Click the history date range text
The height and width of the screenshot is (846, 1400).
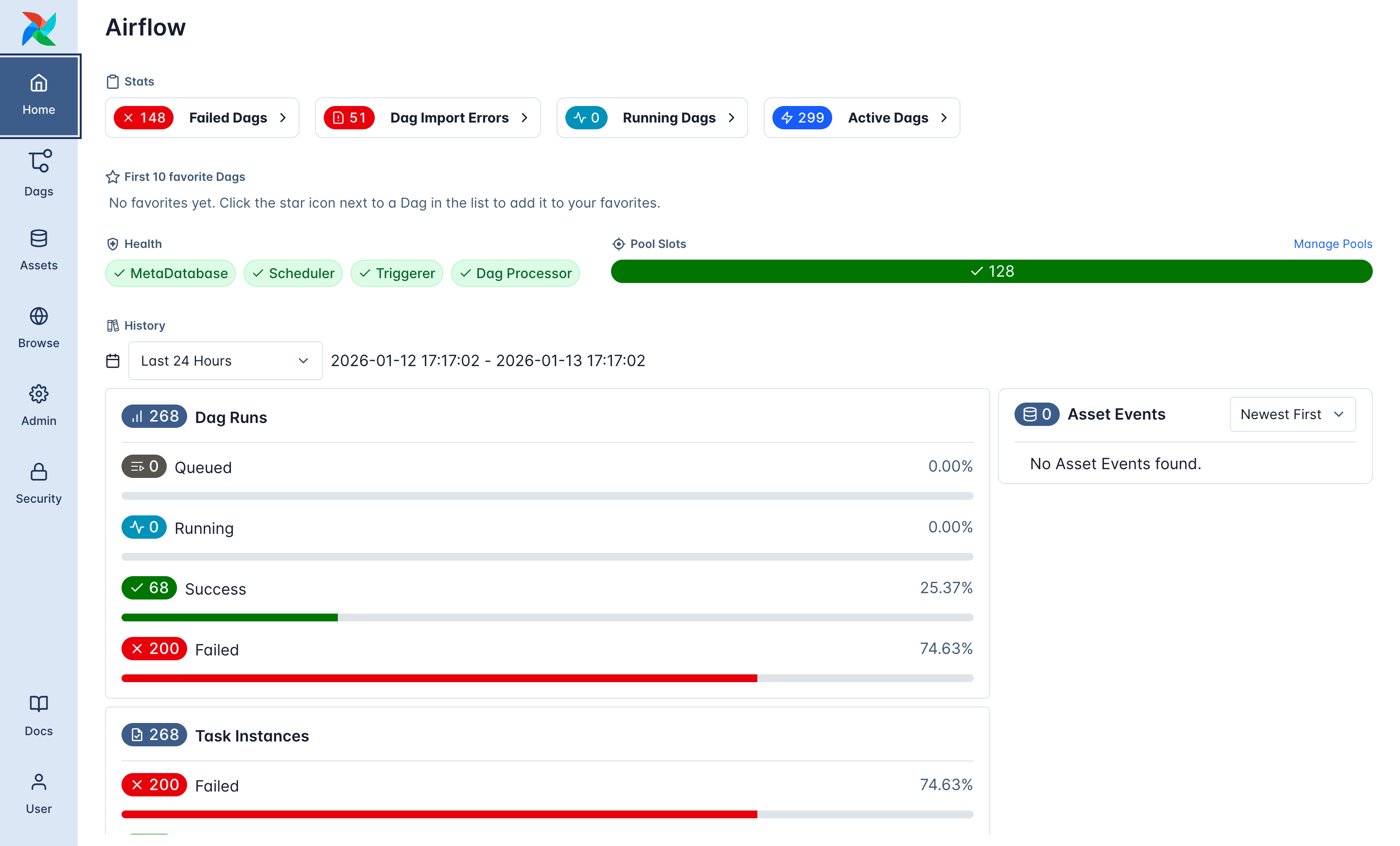click(x=488, y=361)
